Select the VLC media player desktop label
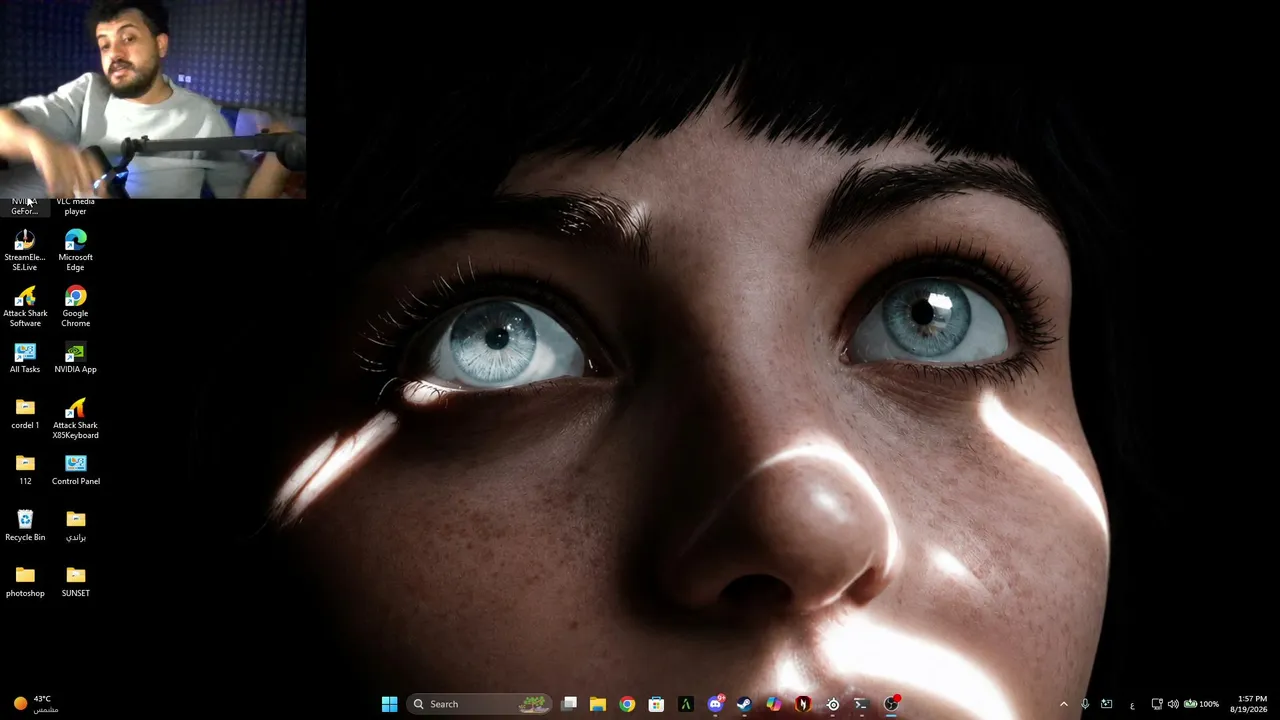The image size is (1280, 720). coord(75,207)
